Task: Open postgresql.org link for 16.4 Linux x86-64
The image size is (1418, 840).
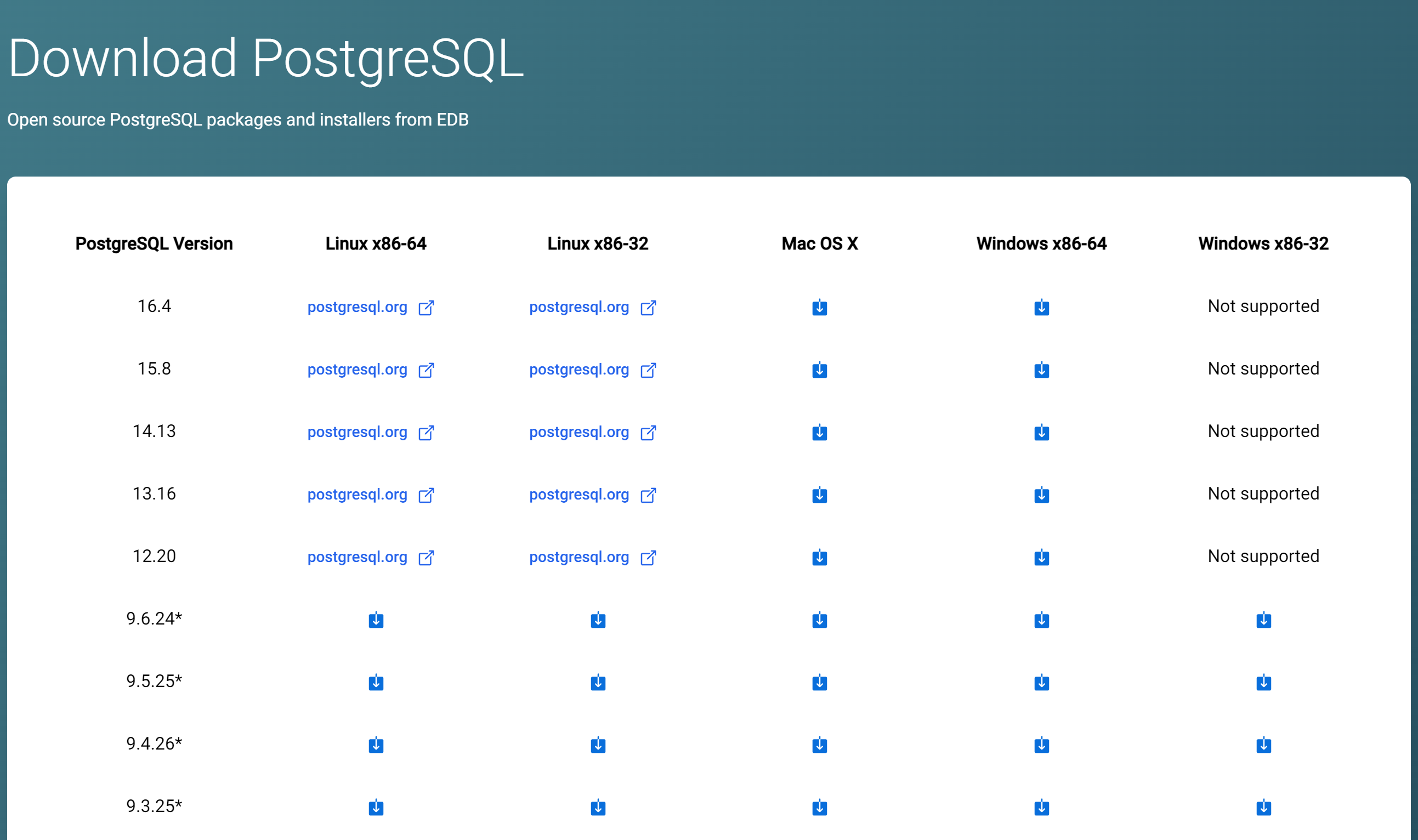Action: [357, 307]
